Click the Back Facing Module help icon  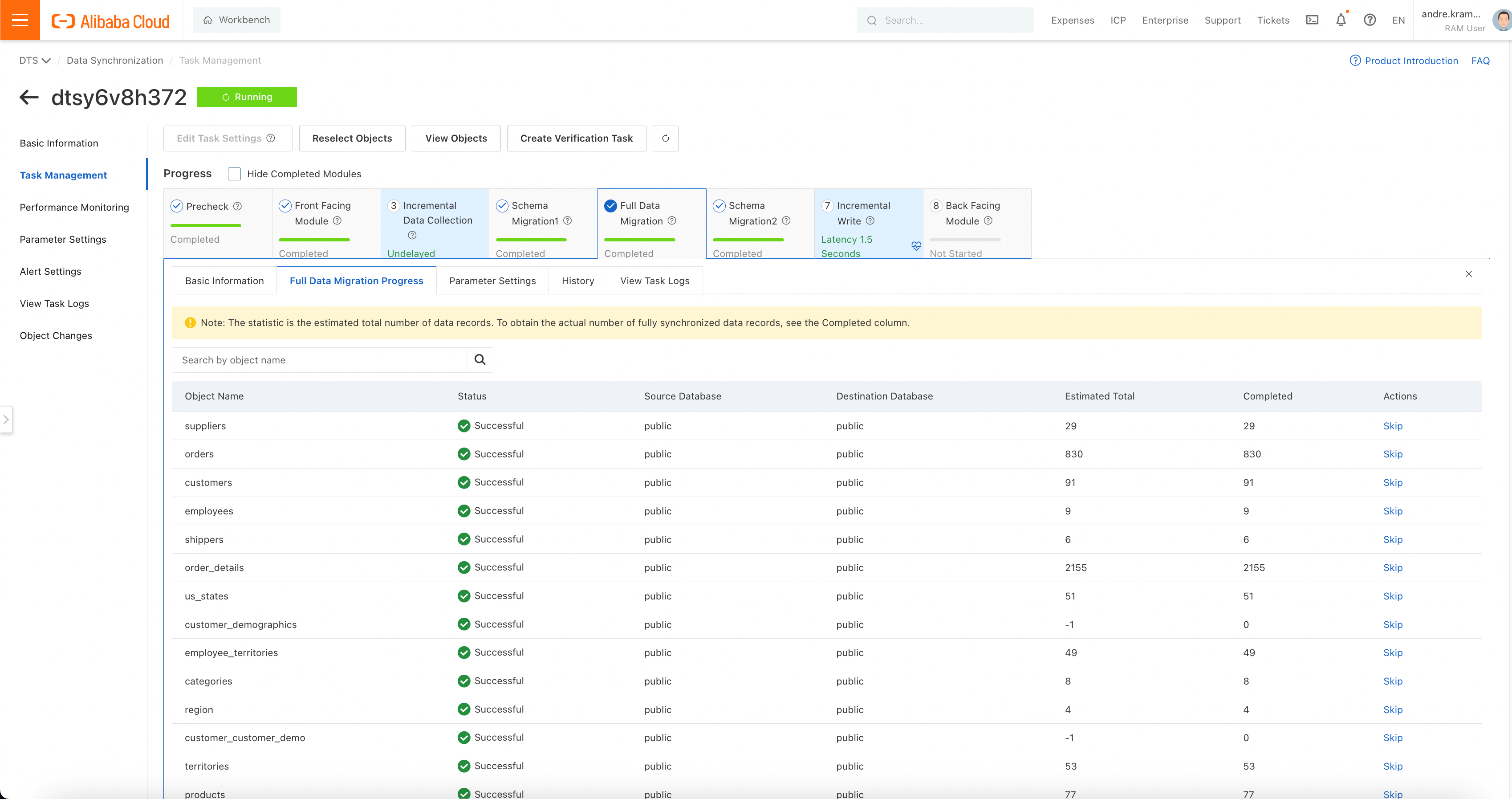[x=988, y=221]
